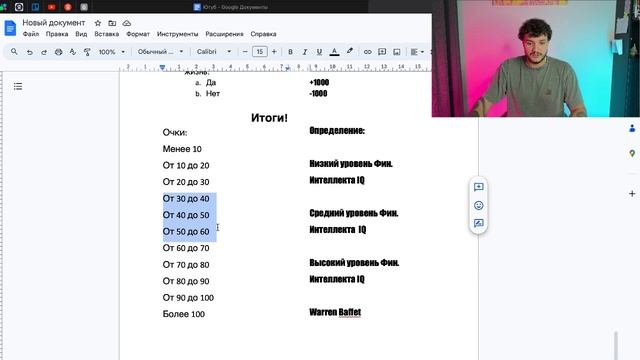Click the font size field showing 15

(x=260, y=52)
